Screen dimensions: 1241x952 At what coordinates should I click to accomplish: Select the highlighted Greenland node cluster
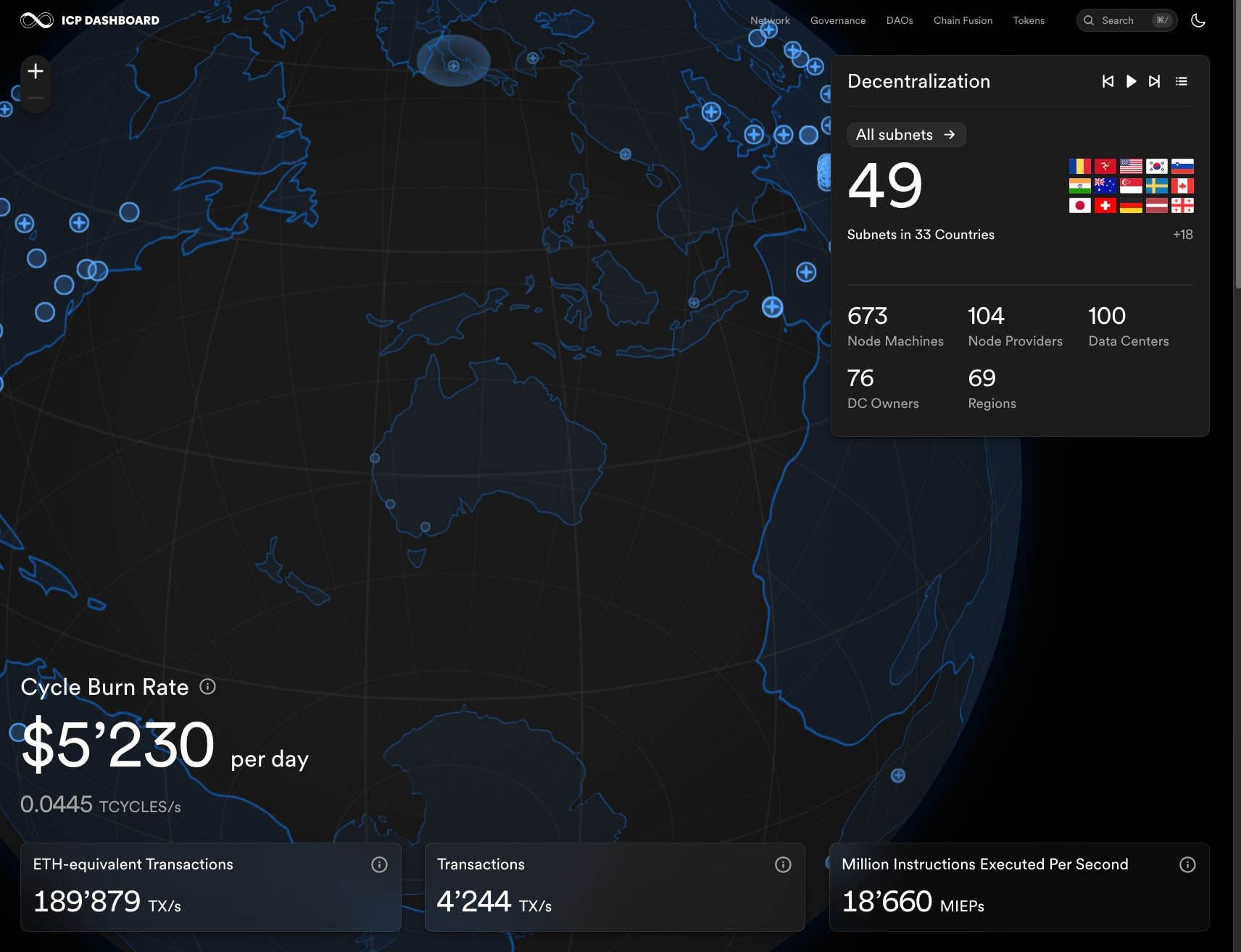coord(454,62)
